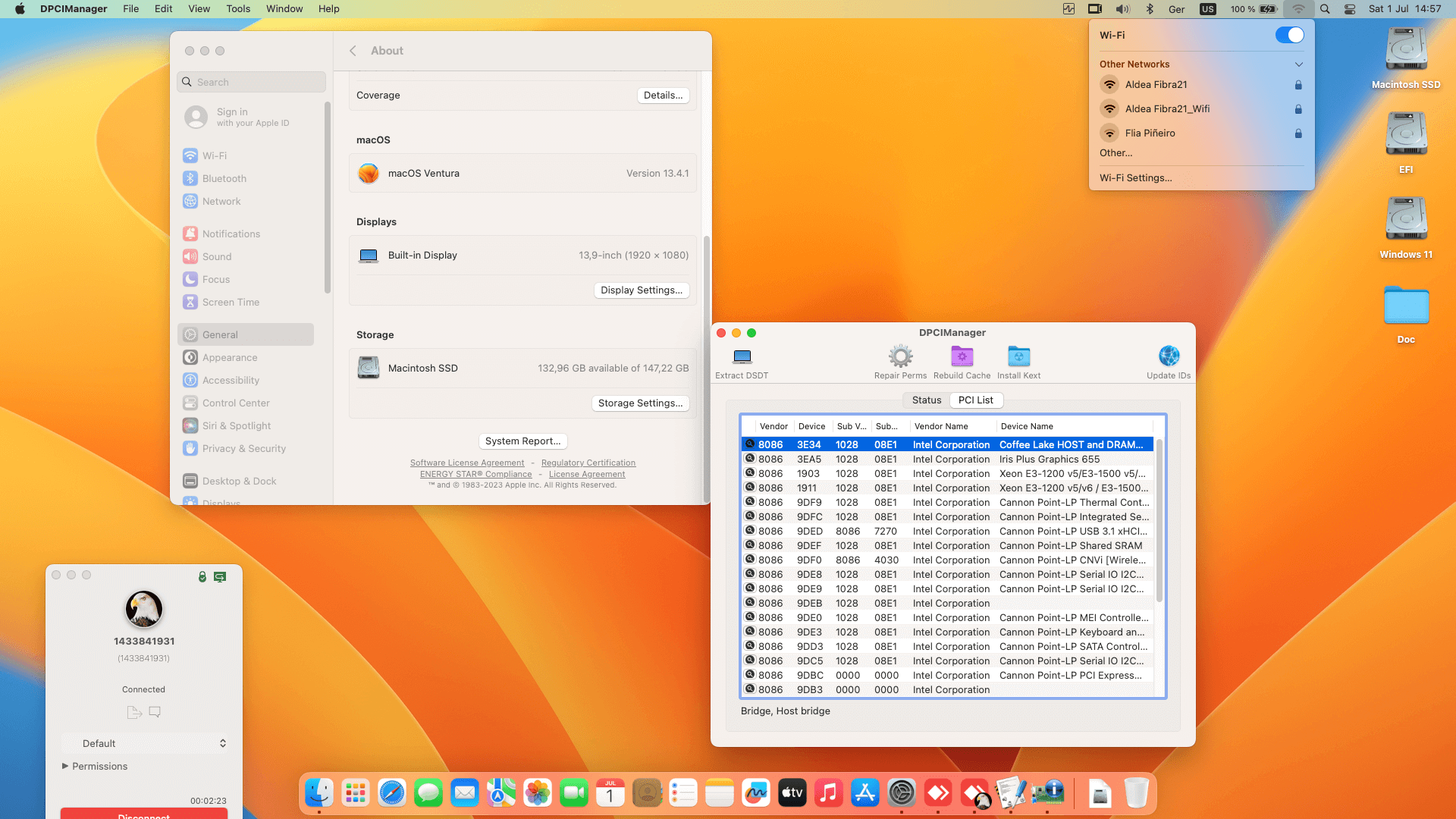1456x819 pixels.
Task: Open the AnyDesk file transfer icon
Action: [x=134, y=712]
